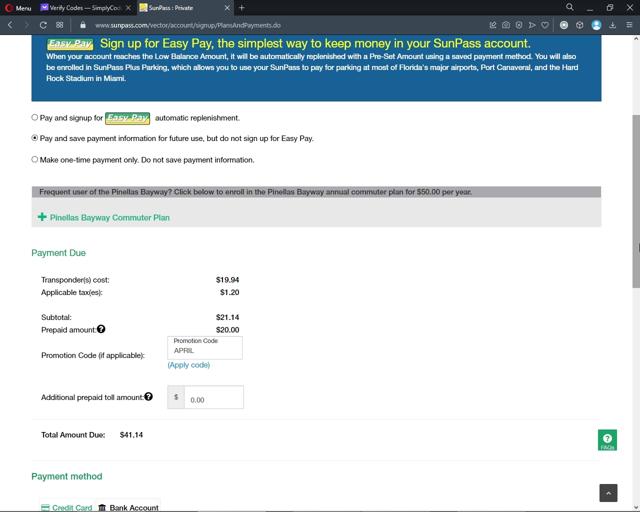Open the tab search magnifier icon
640x512 pixels.
(570, 7)
